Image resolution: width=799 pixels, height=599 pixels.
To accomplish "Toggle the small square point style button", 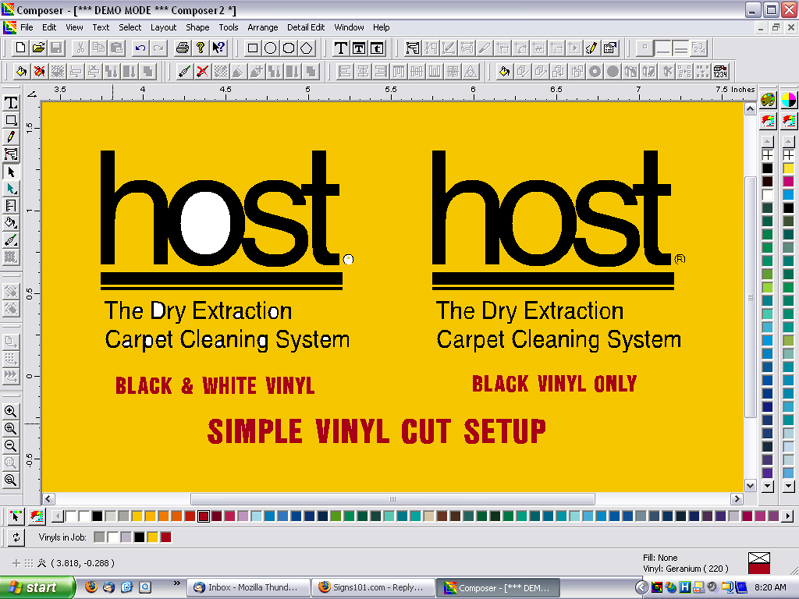I will click(x=645, y=48).
